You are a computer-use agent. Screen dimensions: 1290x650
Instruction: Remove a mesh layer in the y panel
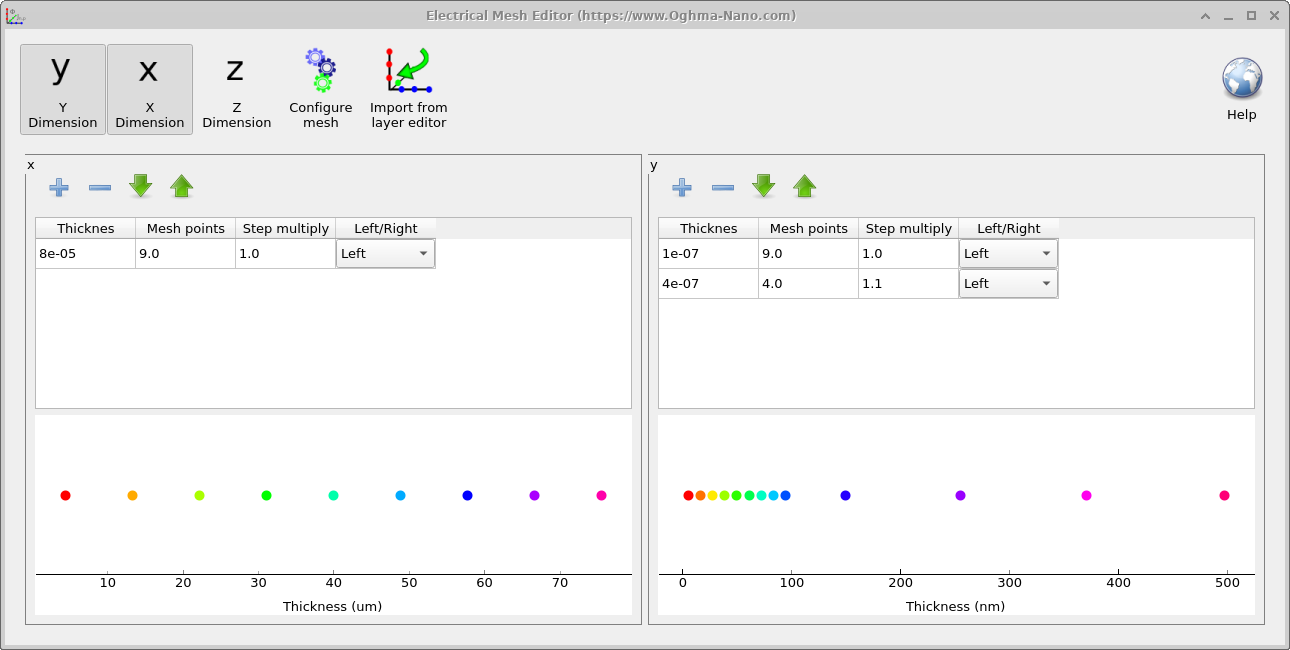pyautogui.click(x=722, y=187)
